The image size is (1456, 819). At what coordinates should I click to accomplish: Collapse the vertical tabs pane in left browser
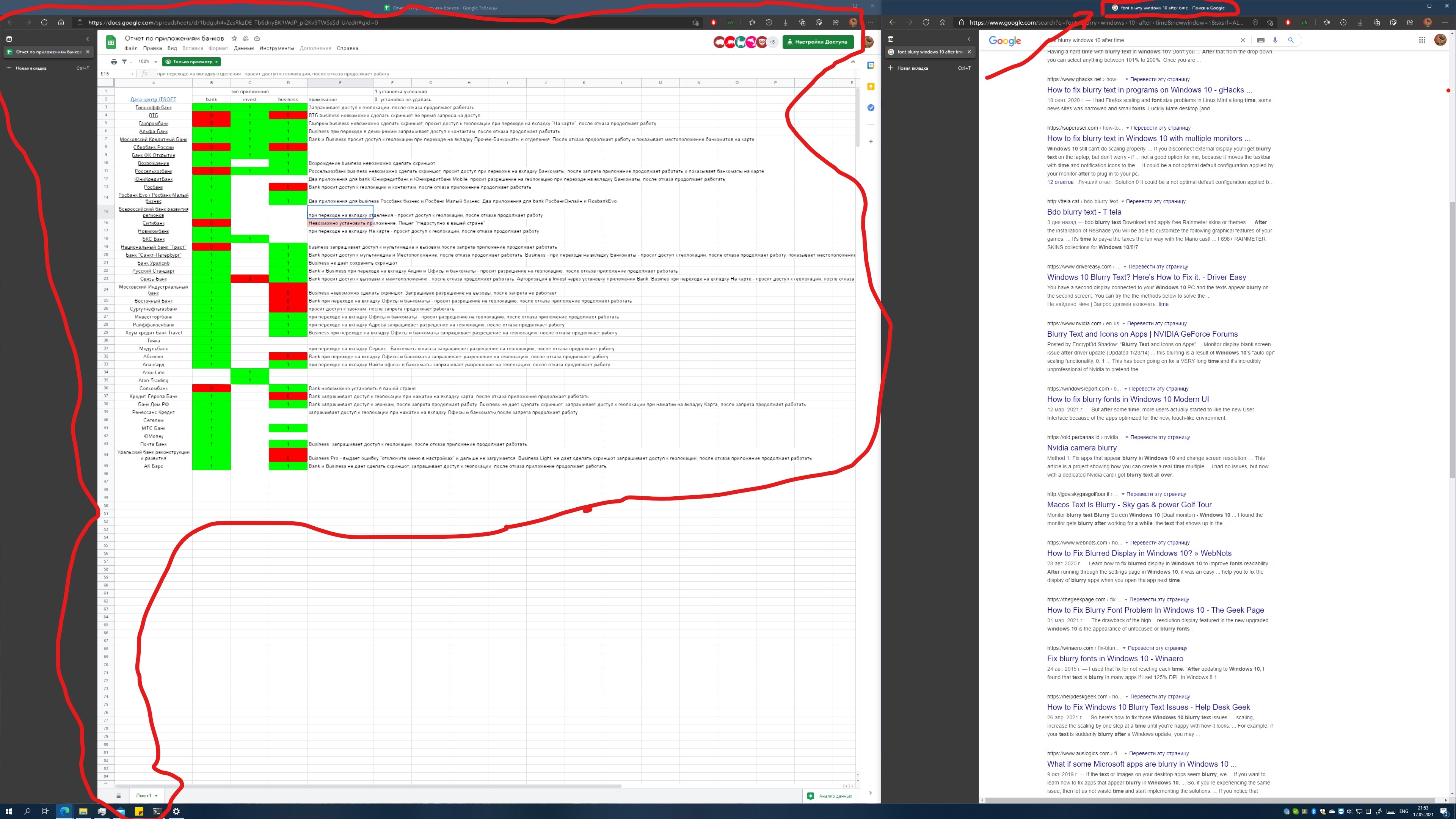pos(88,39)
